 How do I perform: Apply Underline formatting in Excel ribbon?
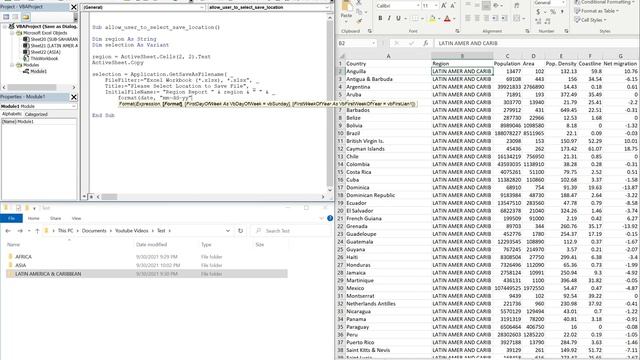[398, 18]
